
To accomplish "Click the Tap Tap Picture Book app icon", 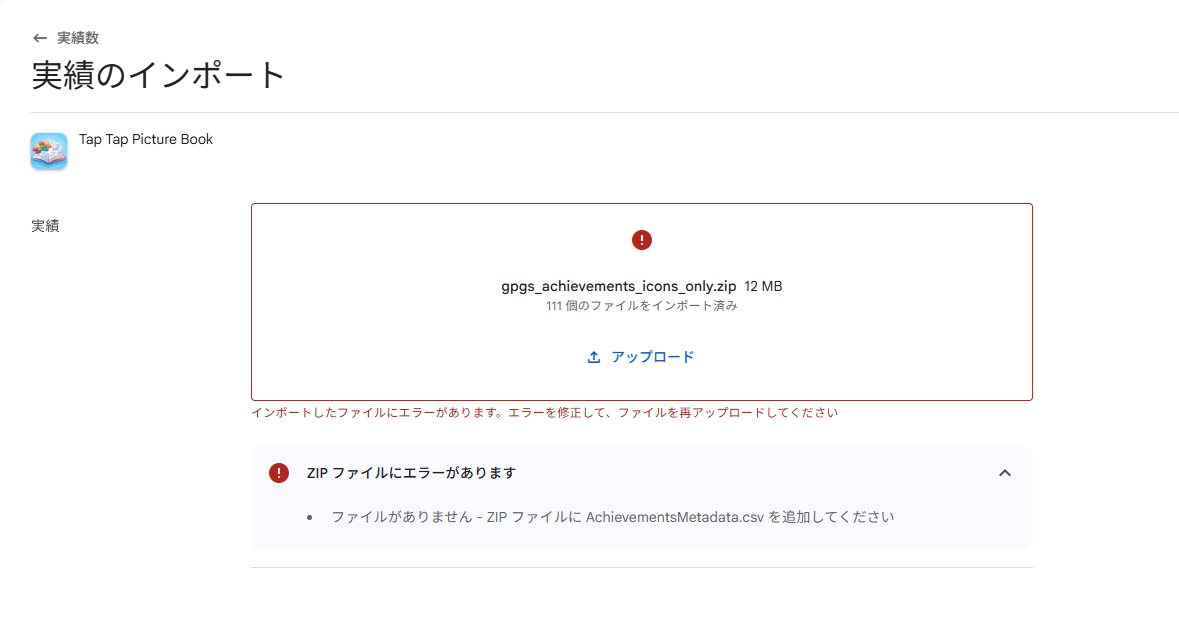I will (x=49, y=151).
